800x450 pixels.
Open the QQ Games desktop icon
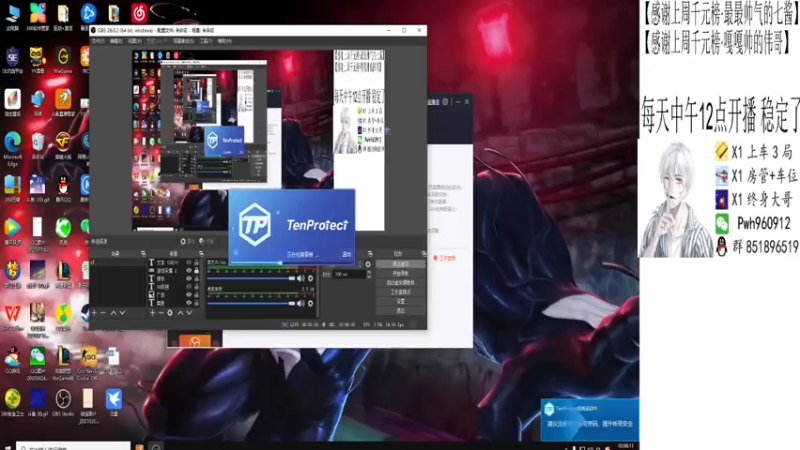(x=12, y=360)
